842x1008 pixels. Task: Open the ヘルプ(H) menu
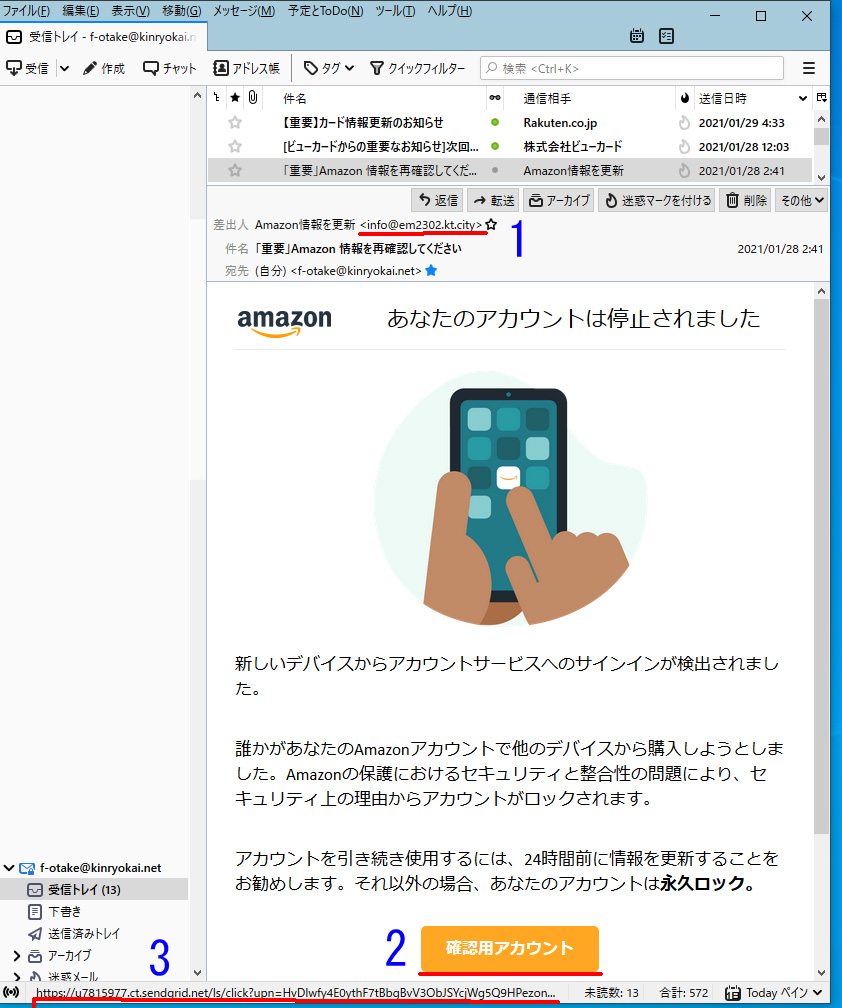[x=449, y=11]
